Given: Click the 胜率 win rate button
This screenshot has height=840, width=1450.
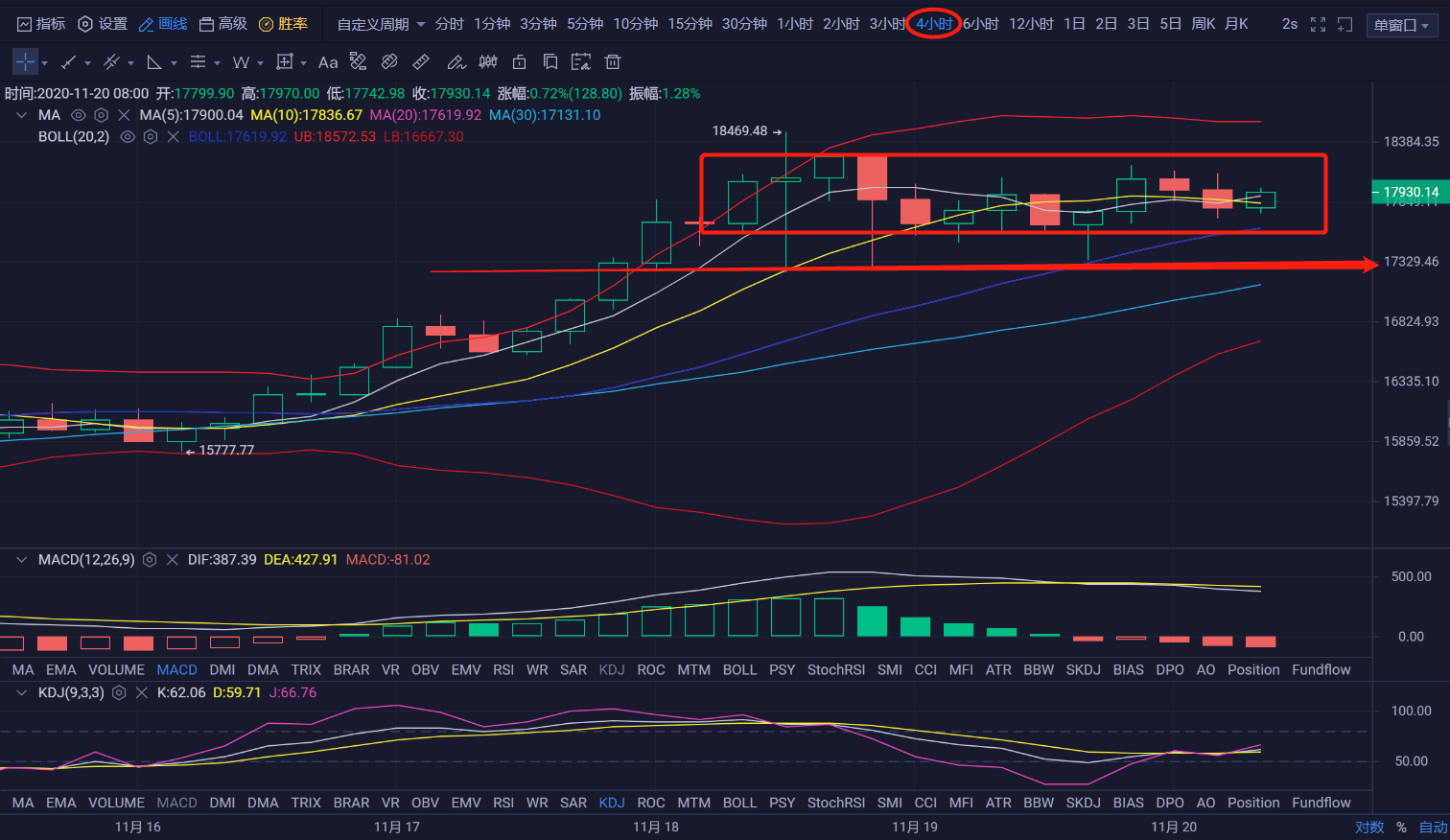Looking at the screenshot, I should (284, 24).
